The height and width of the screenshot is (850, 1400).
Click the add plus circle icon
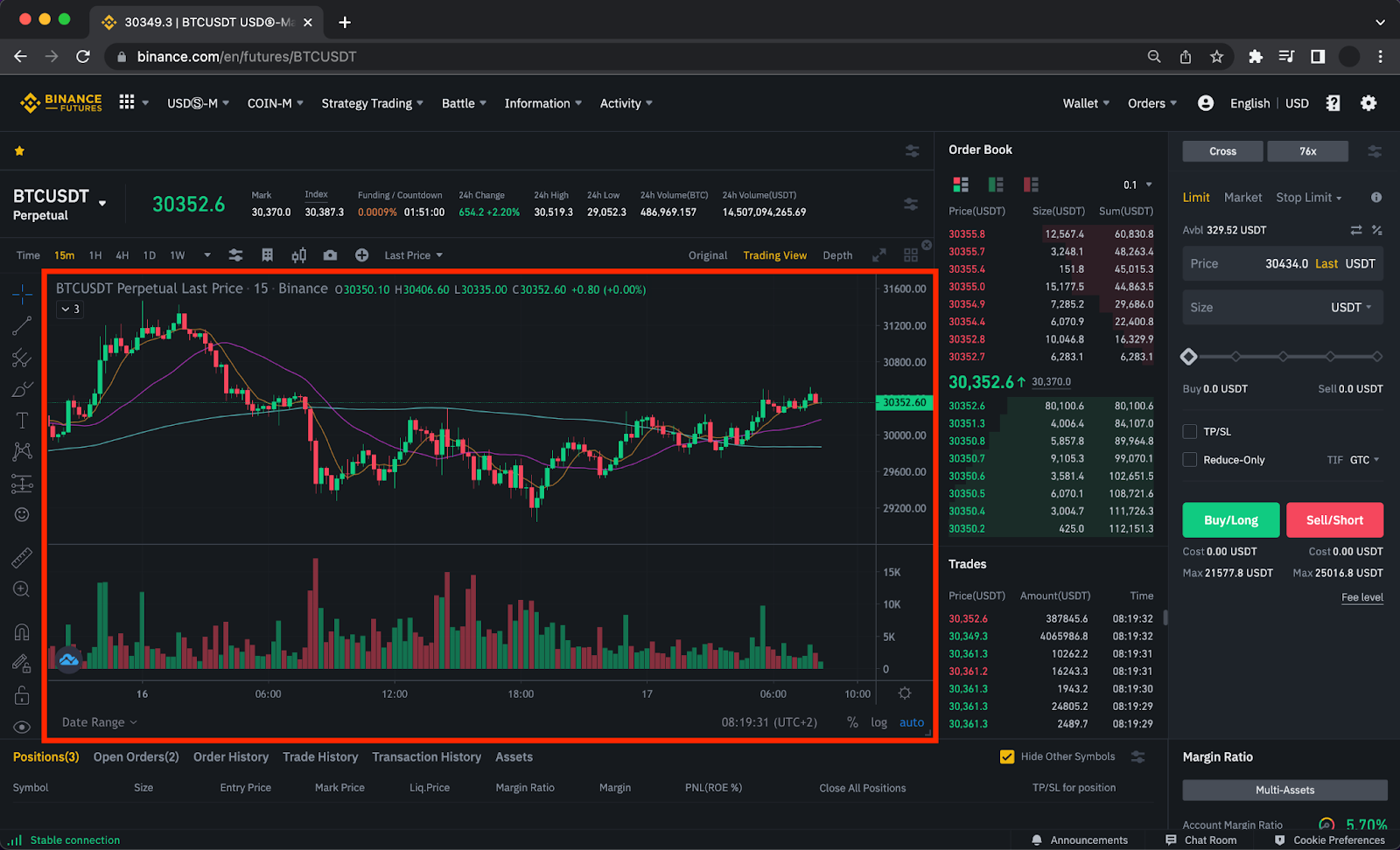pyautogui.click(x=361, y=255)
